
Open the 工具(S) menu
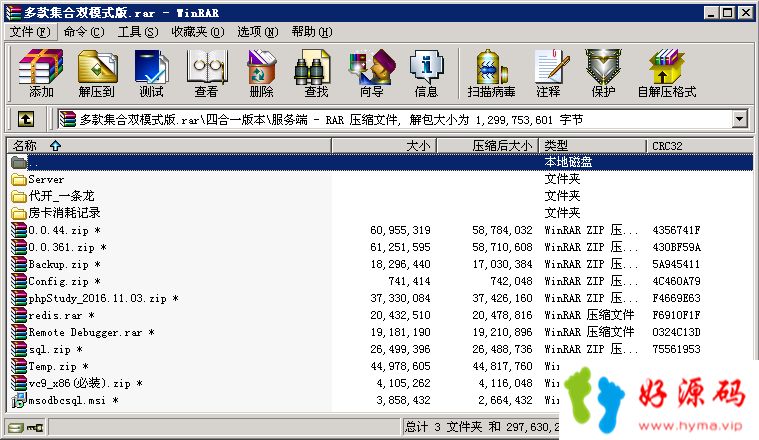tap(138, 32)
